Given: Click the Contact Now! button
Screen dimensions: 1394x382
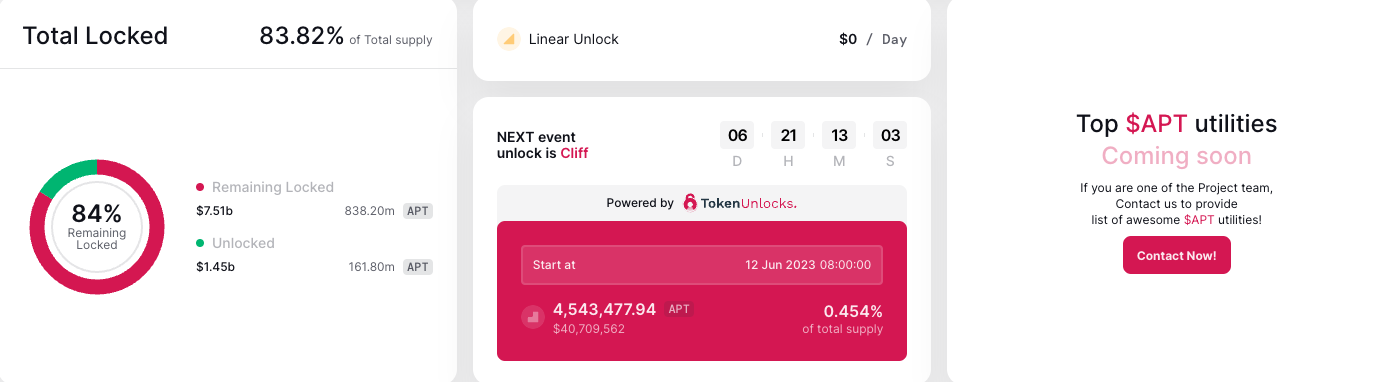Looking at the screenshot, I should (x=1177, y=255).
